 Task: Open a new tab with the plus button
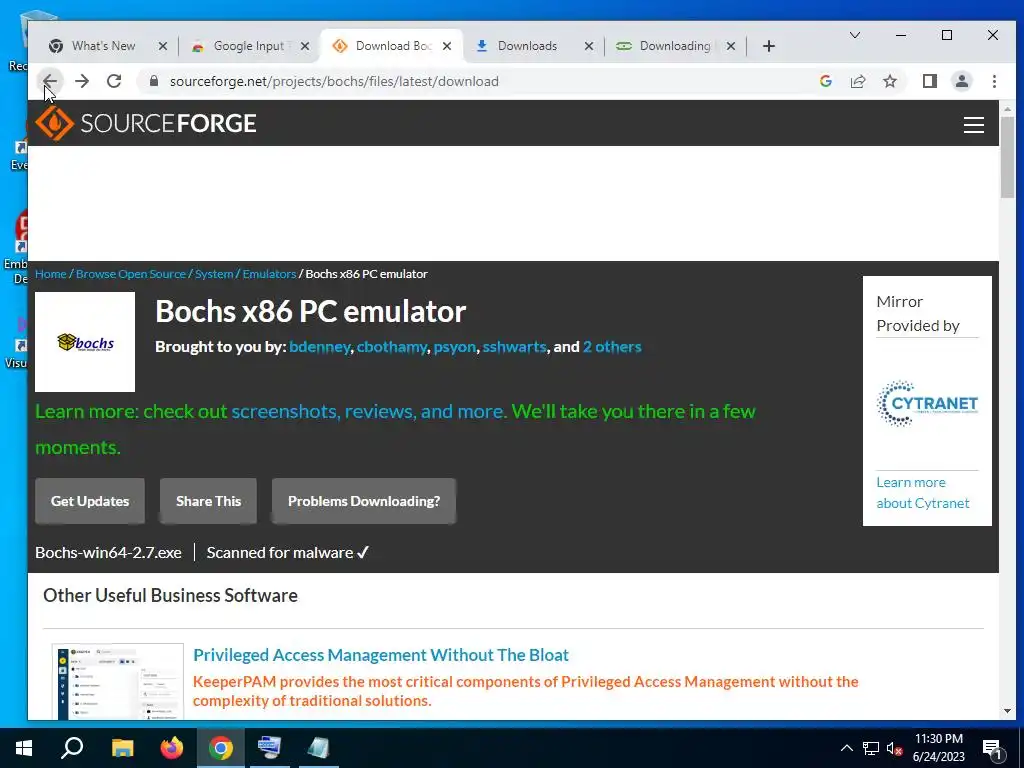pyautogui.click(x=769, y=46)
